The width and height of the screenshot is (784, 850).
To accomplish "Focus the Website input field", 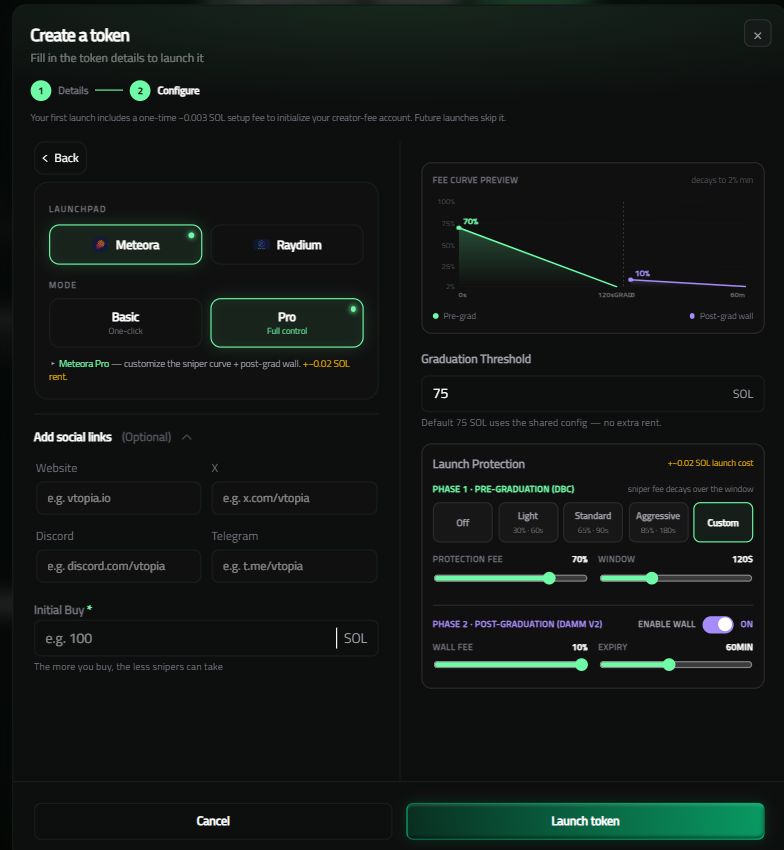I will (x=118, y=498).
